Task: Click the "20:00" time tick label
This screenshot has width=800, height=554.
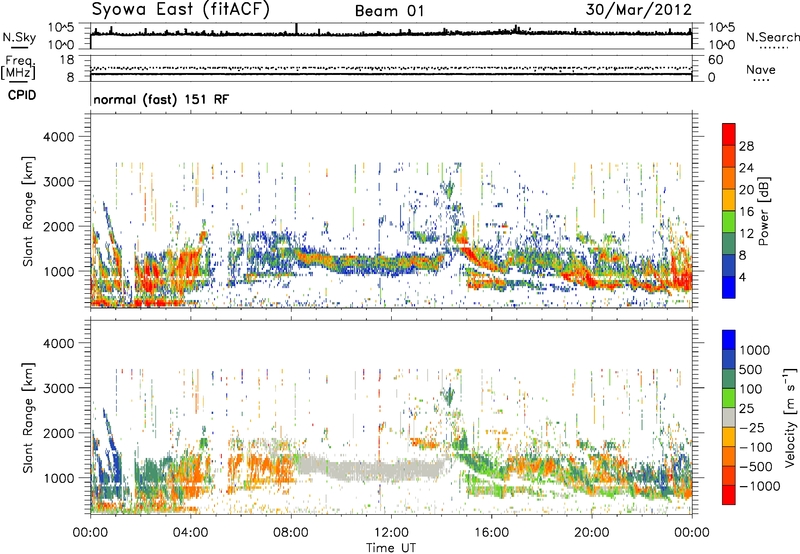Action: [x=591, y=533]
